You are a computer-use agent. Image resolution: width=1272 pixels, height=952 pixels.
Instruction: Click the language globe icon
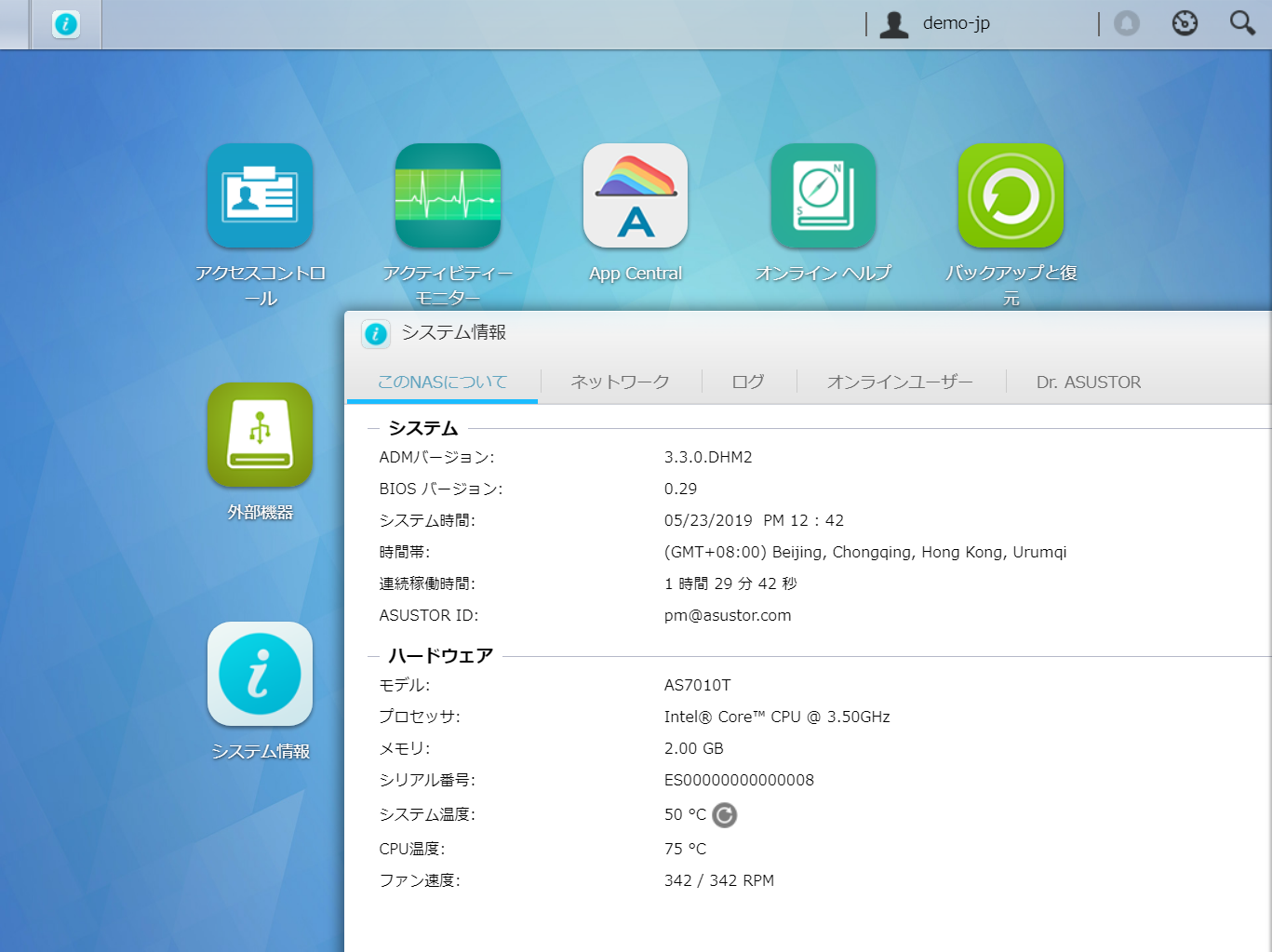(1185, 22)
